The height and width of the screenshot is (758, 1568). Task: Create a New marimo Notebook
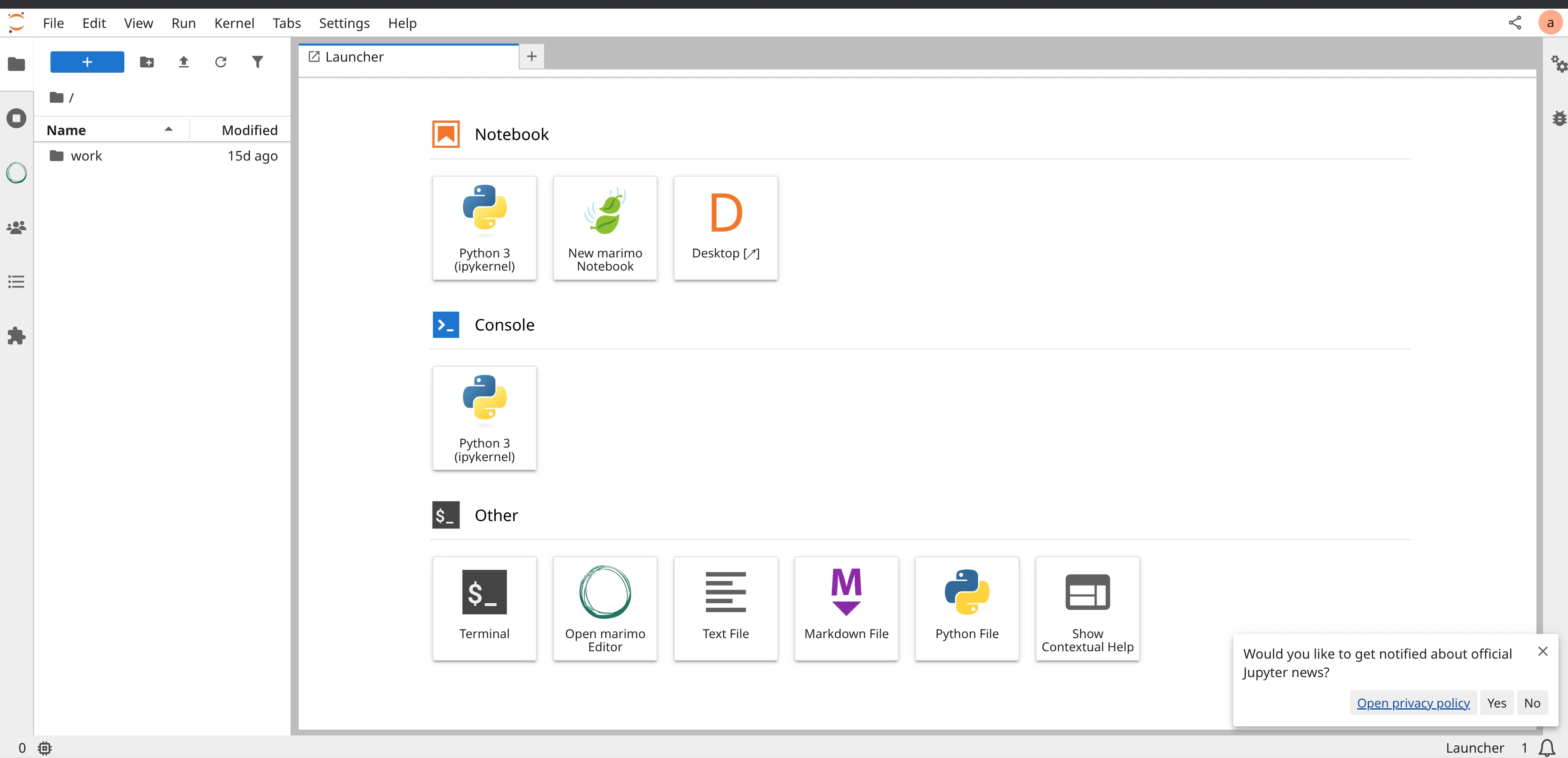605,228
